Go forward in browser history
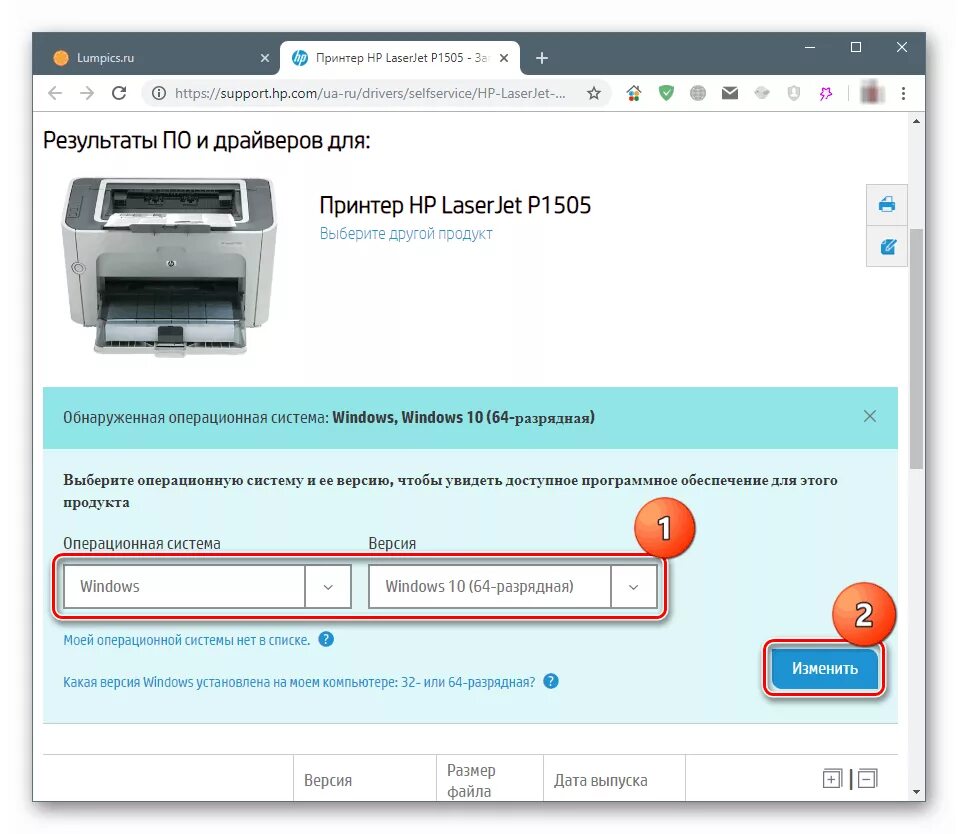This screenshot has height=834, width=958. (87, 93)
